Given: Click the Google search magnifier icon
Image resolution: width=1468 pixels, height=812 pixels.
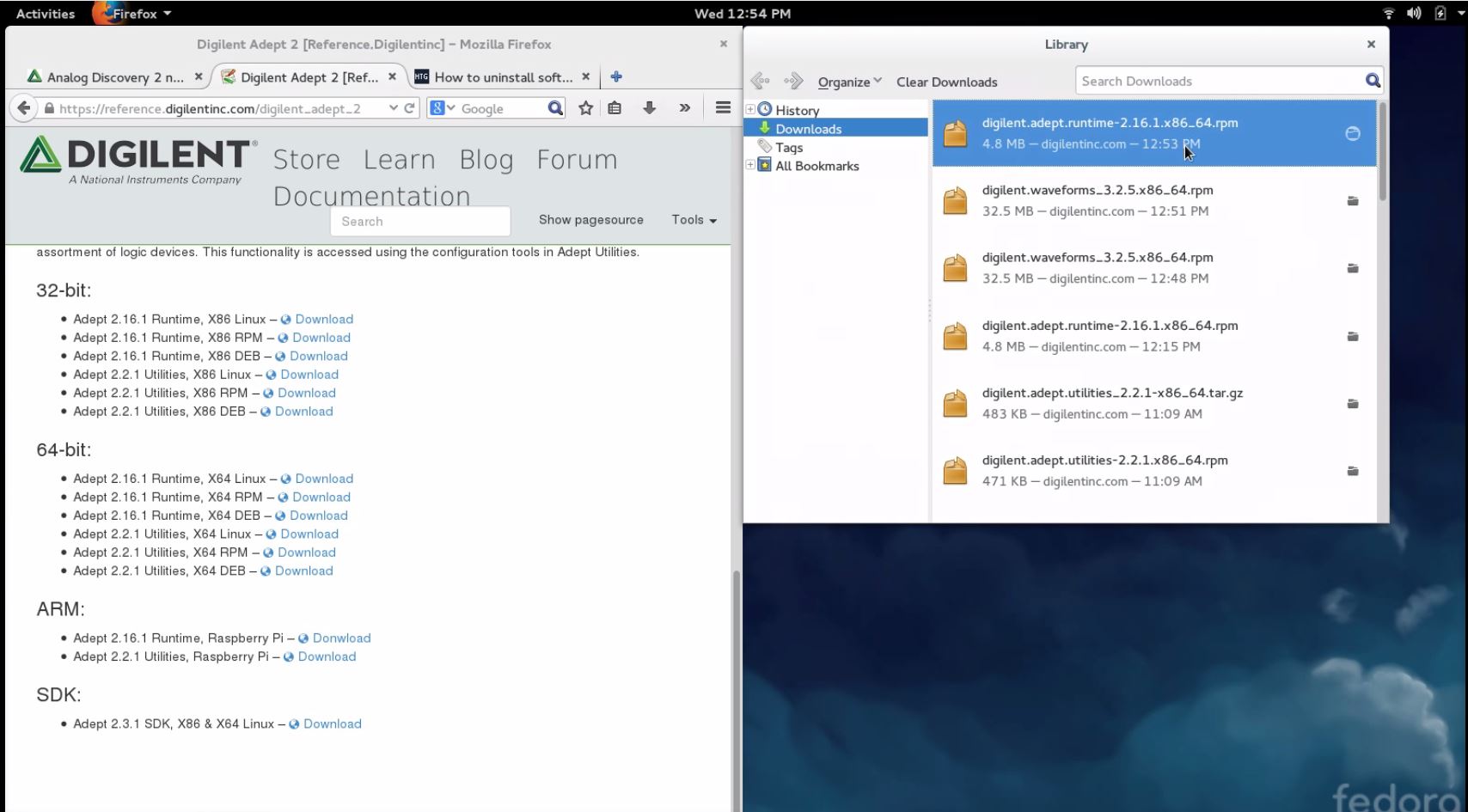Looking at the screenshot, I should point(555,108).
